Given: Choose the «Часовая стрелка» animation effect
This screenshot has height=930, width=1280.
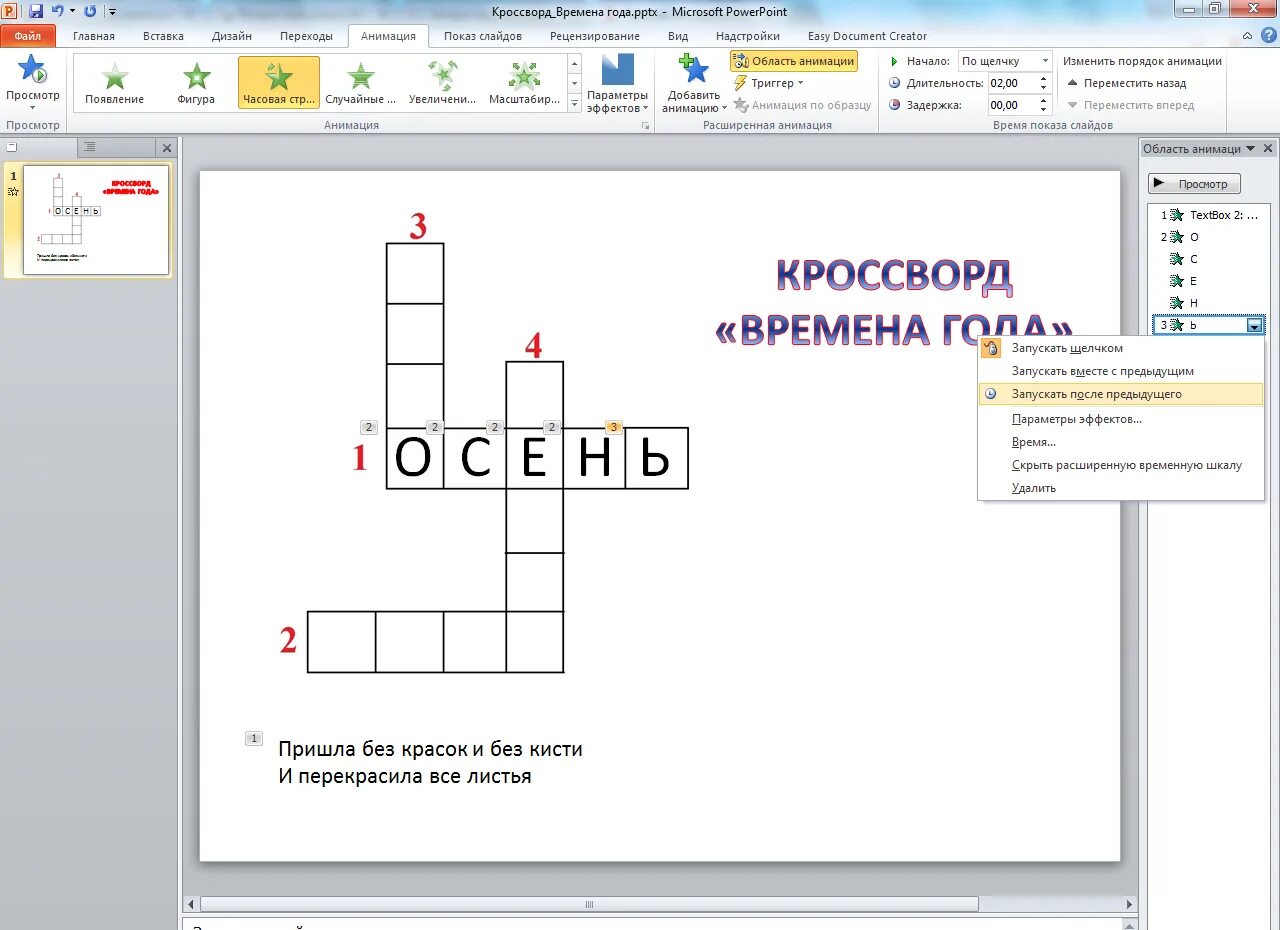Looking at the screenshot, I should (x=277, y=82).
